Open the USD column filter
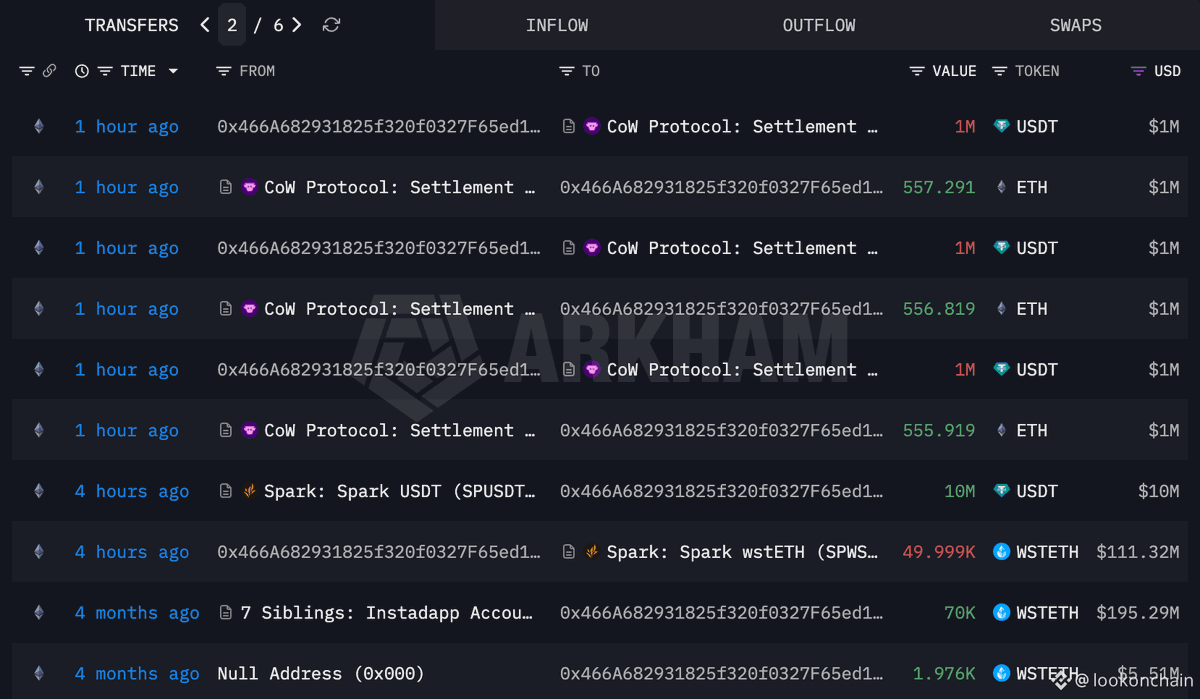 click(1138, 71)
